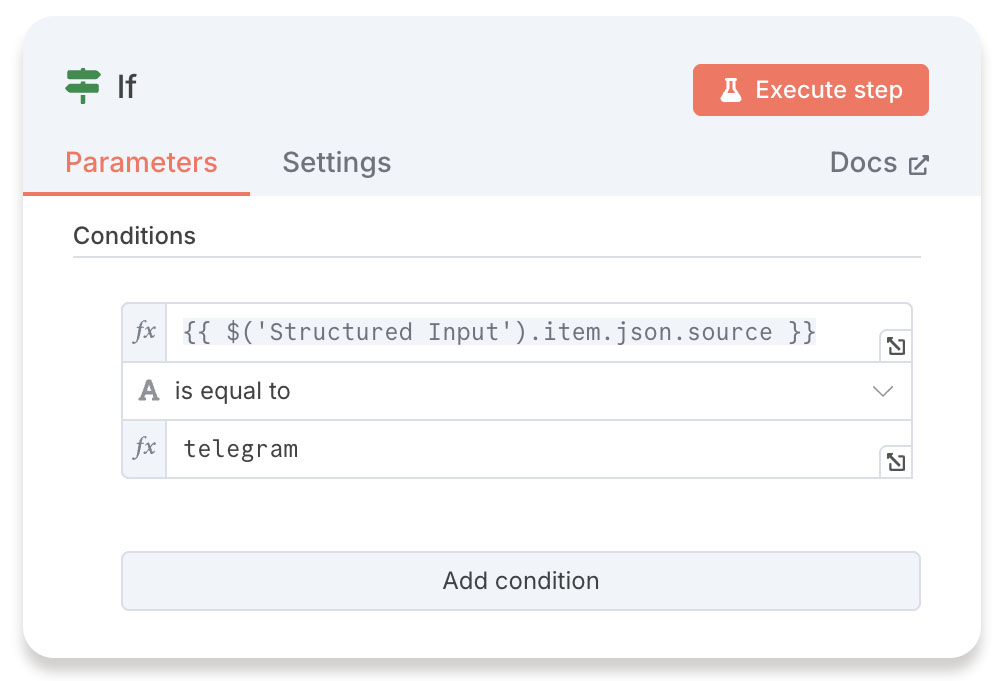Click the green signpost If node icon
The height and width of the screenshot is (681, 1005).
point(83,87)
